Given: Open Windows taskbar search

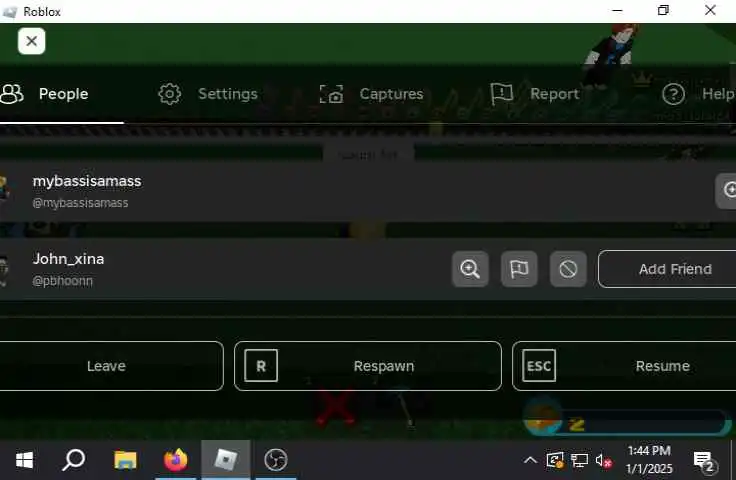Looking at the screenshot, I should (x=74, y=460).
